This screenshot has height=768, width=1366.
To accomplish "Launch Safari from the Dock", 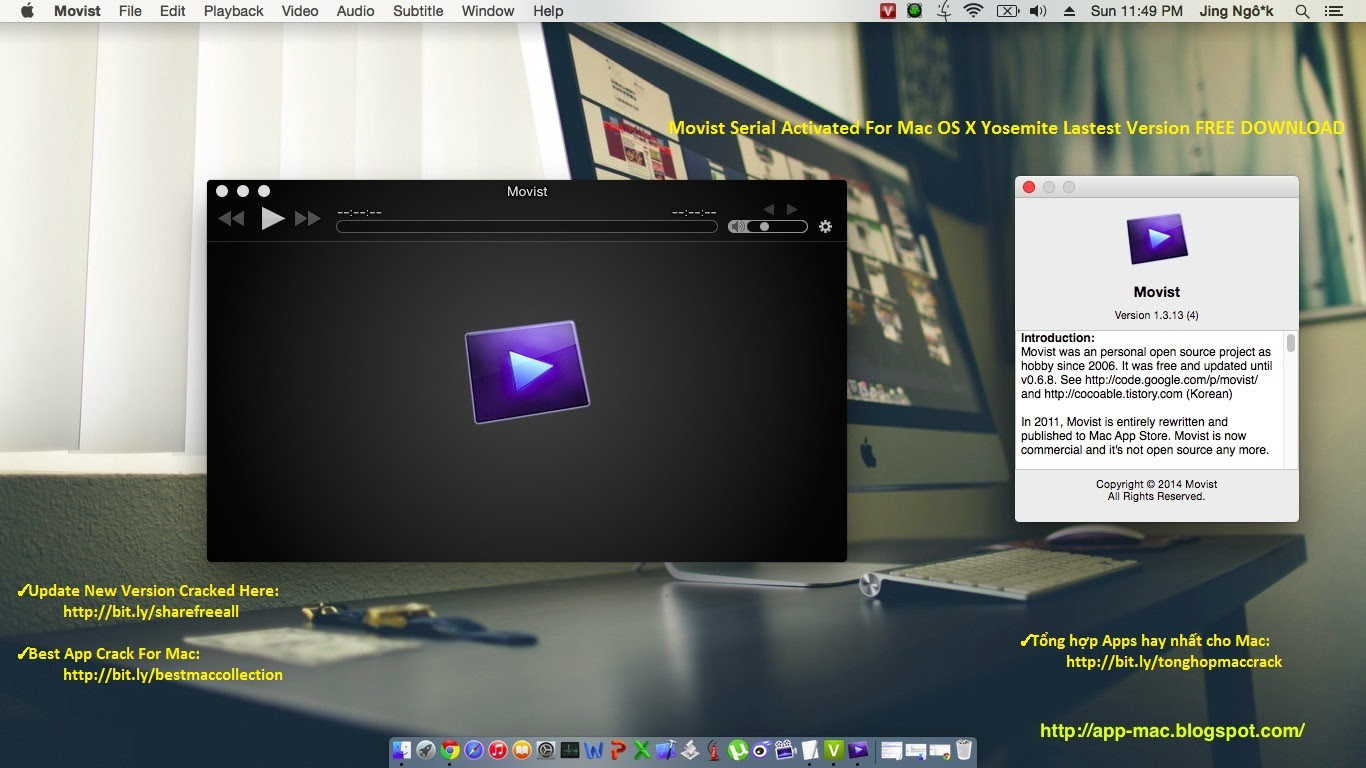I will coord(474,750).
